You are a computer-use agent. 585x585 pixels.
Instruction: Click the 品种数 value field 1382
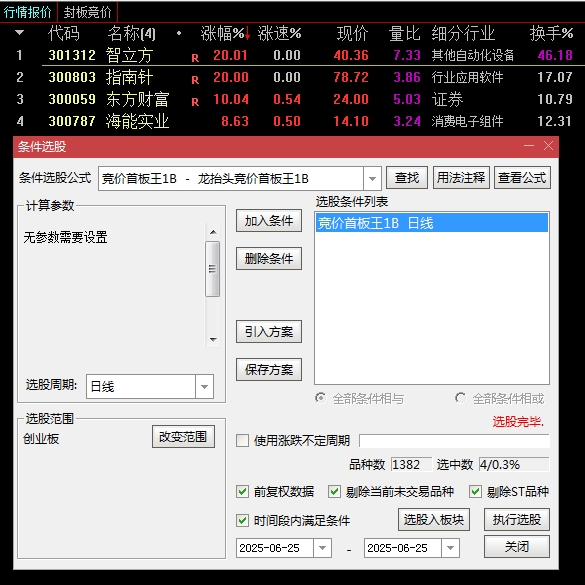[x=411, y=464]
